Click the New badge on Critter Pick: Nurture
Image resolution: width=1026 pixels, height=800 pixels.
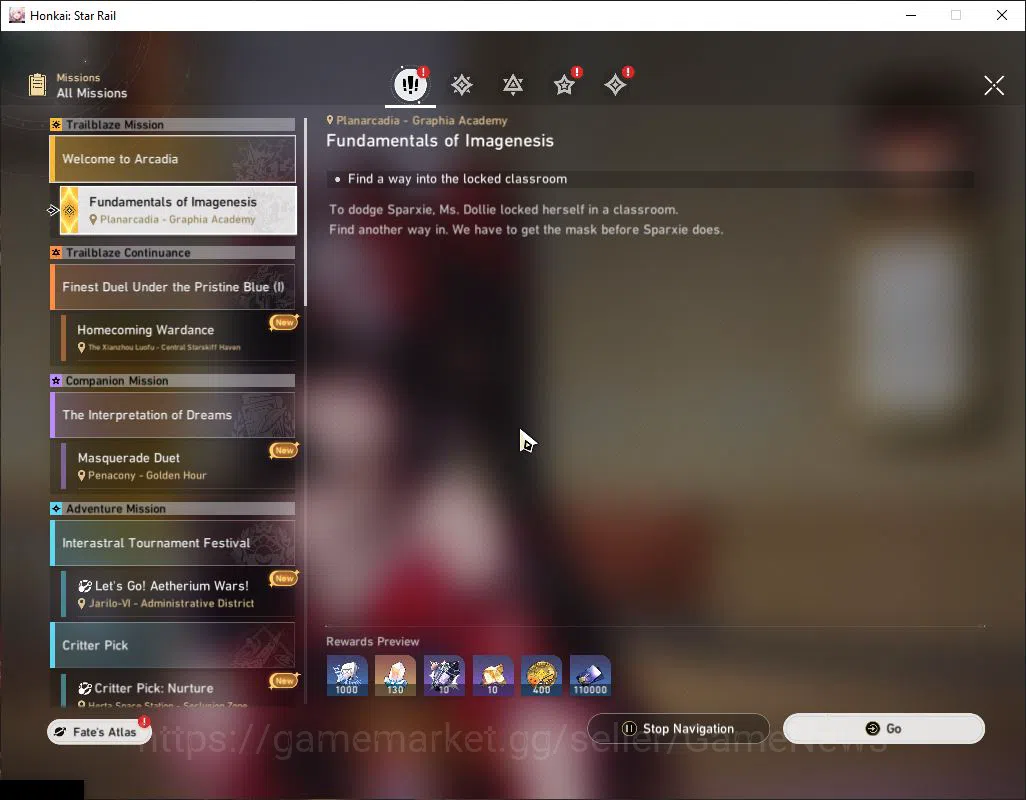(284, 681)
